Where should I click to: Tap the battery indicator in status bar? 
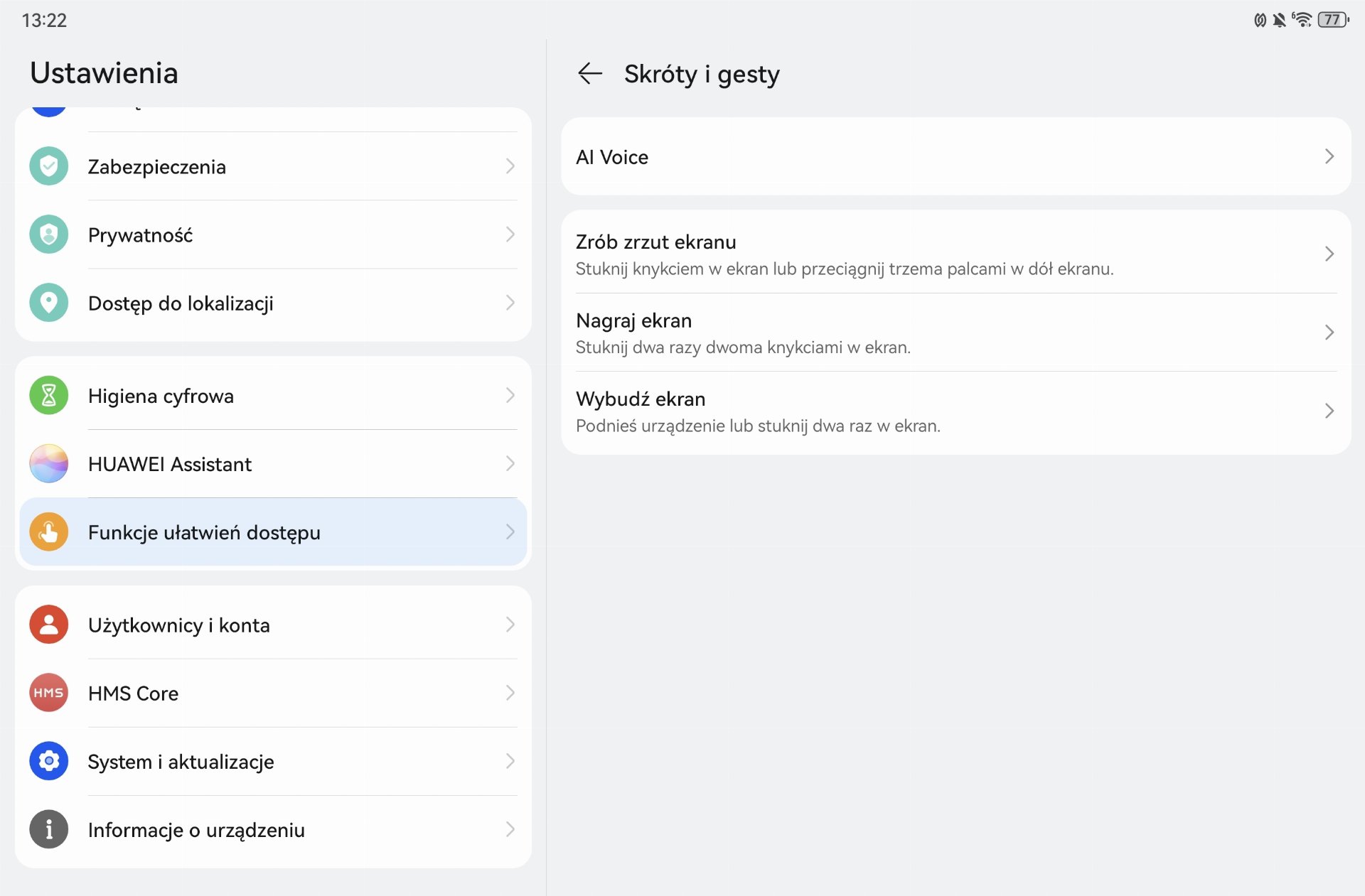(1333, 20)
